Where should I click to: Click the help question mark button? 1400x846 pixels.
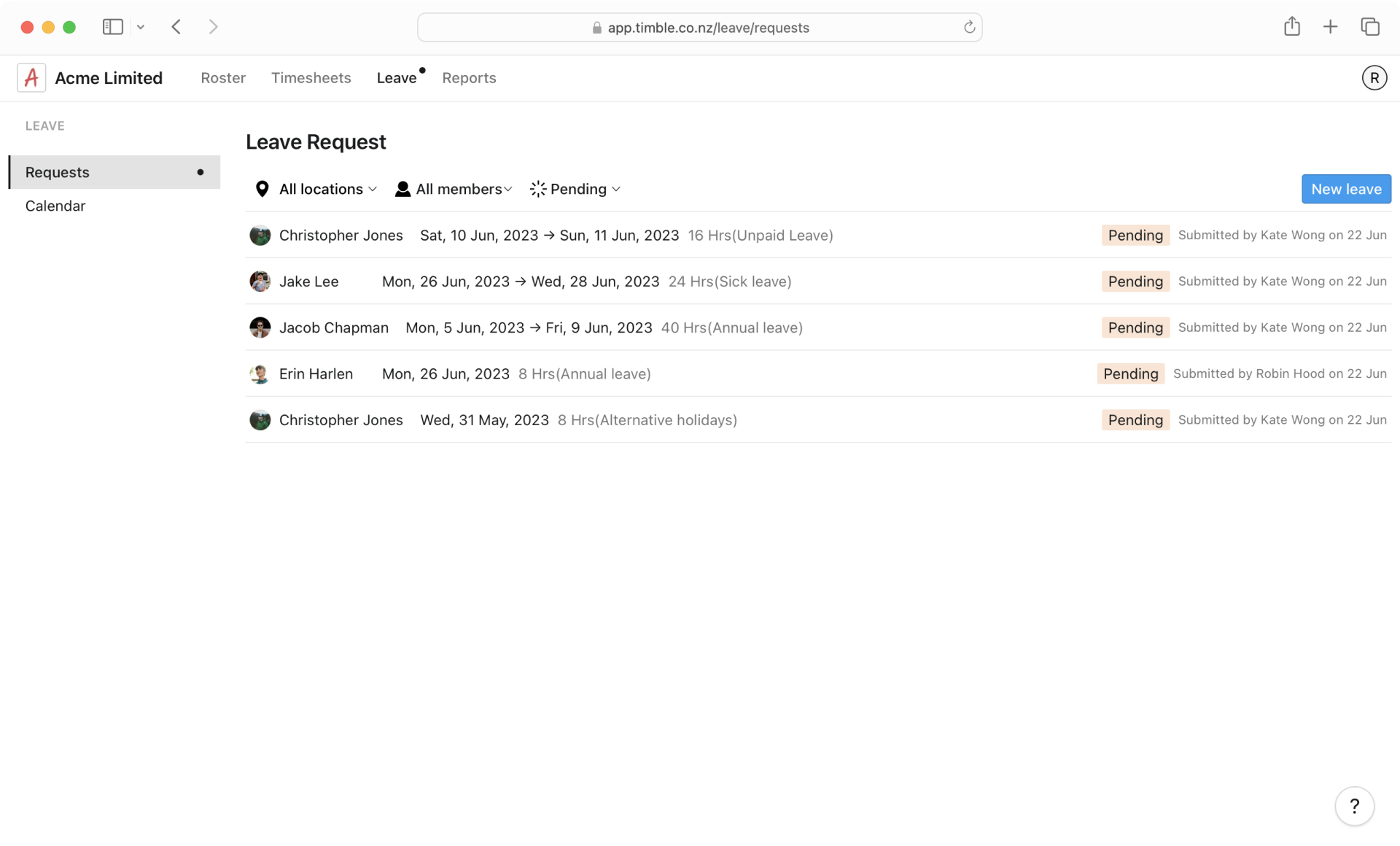coord(1355,806)
